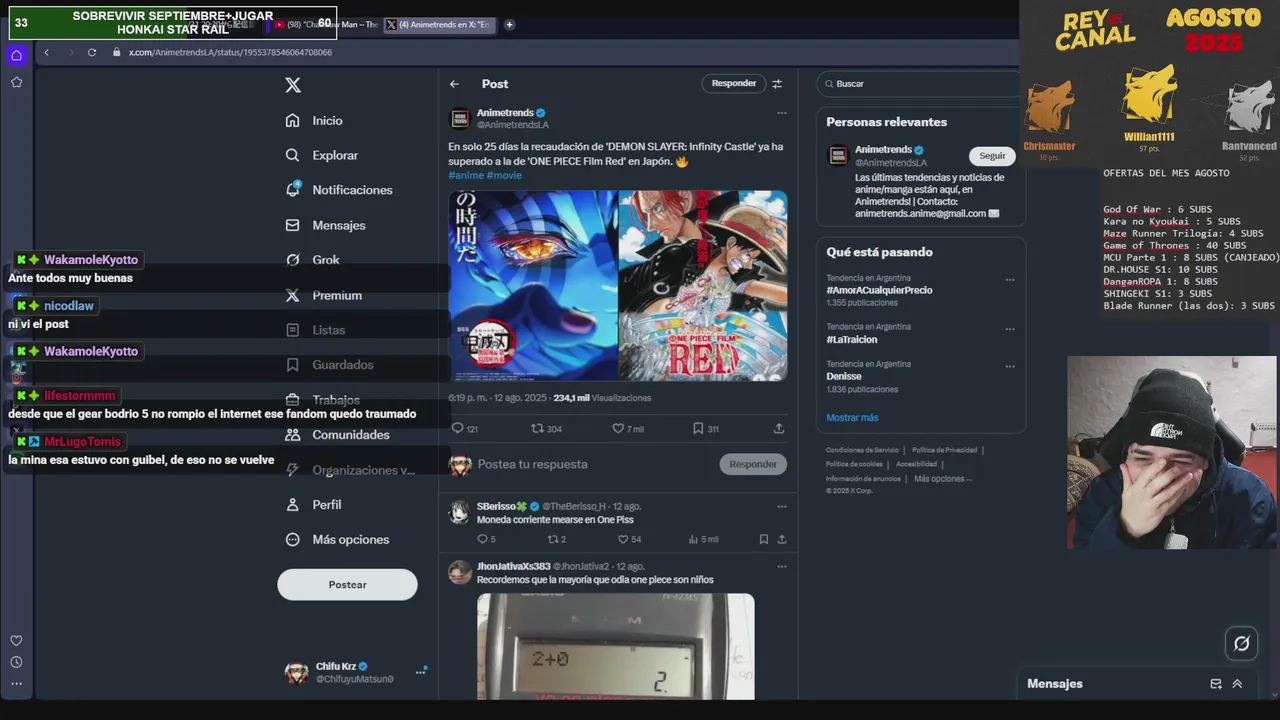This screenshot has height=720, width=1280.
Task: Click the back arrow beside Post heading
Action: point(454,84)
